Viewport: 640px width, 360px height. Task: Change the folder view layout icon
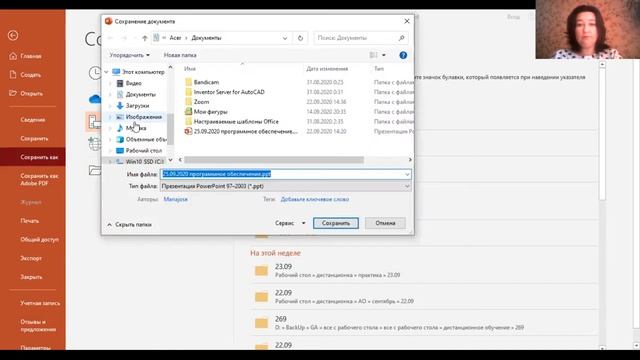coord(373,55)
